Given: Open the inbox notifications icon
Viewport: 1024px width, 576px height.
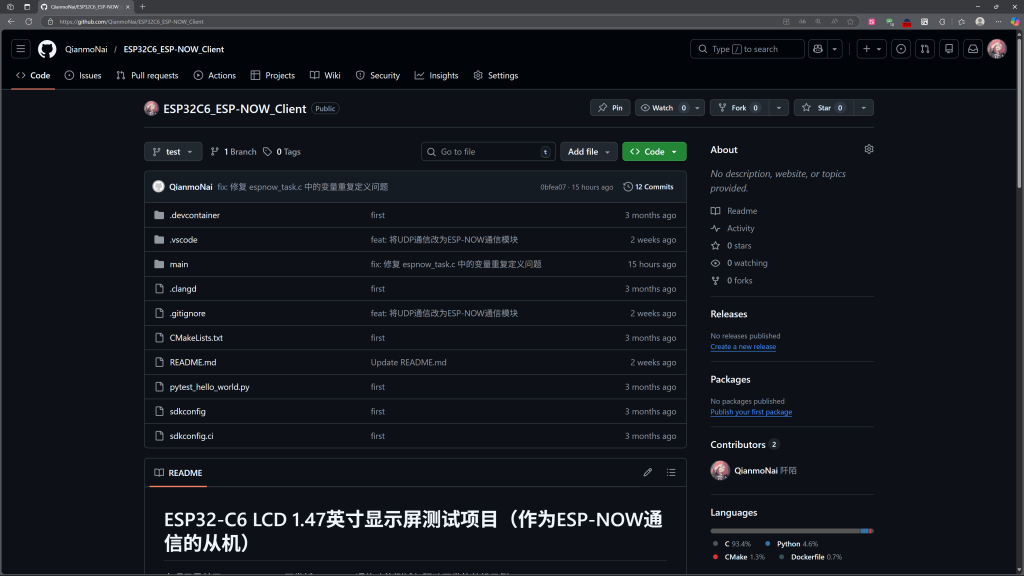Looking at the screenshot, I should pyautogui.click(x=972, y=49).
